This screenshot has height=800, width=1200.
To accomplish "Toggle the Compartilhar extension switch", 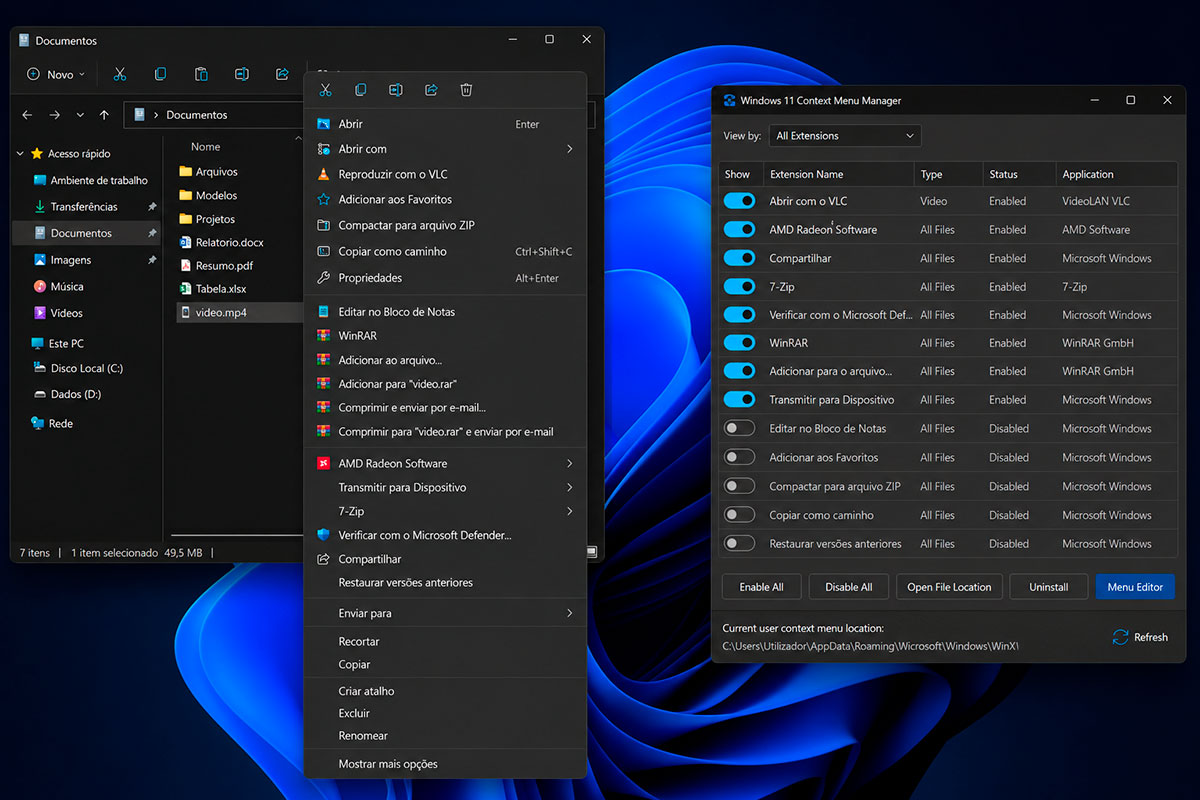I will [739, 258].
